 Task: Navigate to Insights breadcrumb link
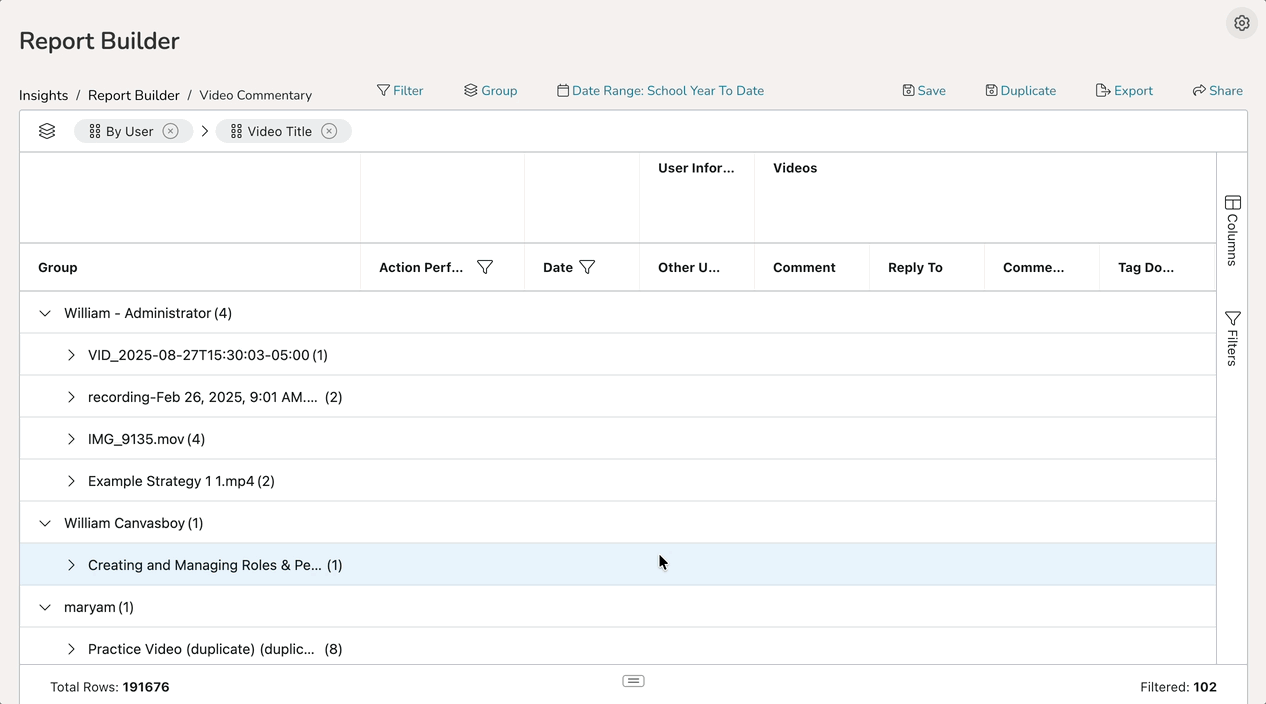[x=44, y=95]
